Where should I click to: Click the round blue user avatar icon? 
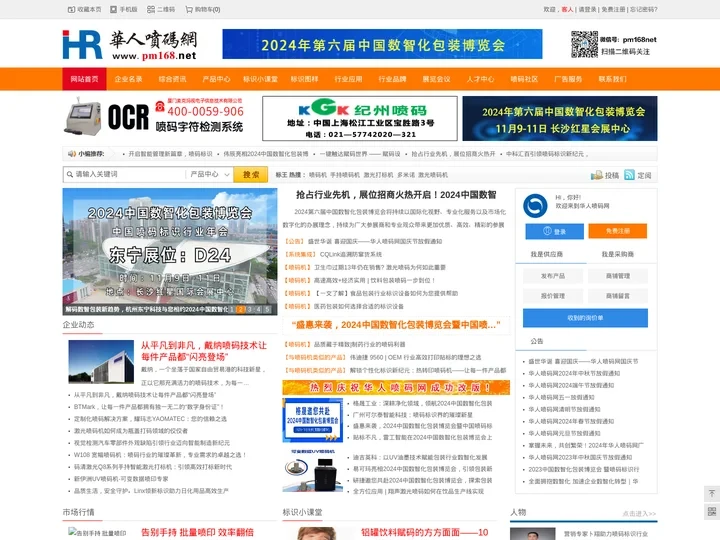(535, 206)
